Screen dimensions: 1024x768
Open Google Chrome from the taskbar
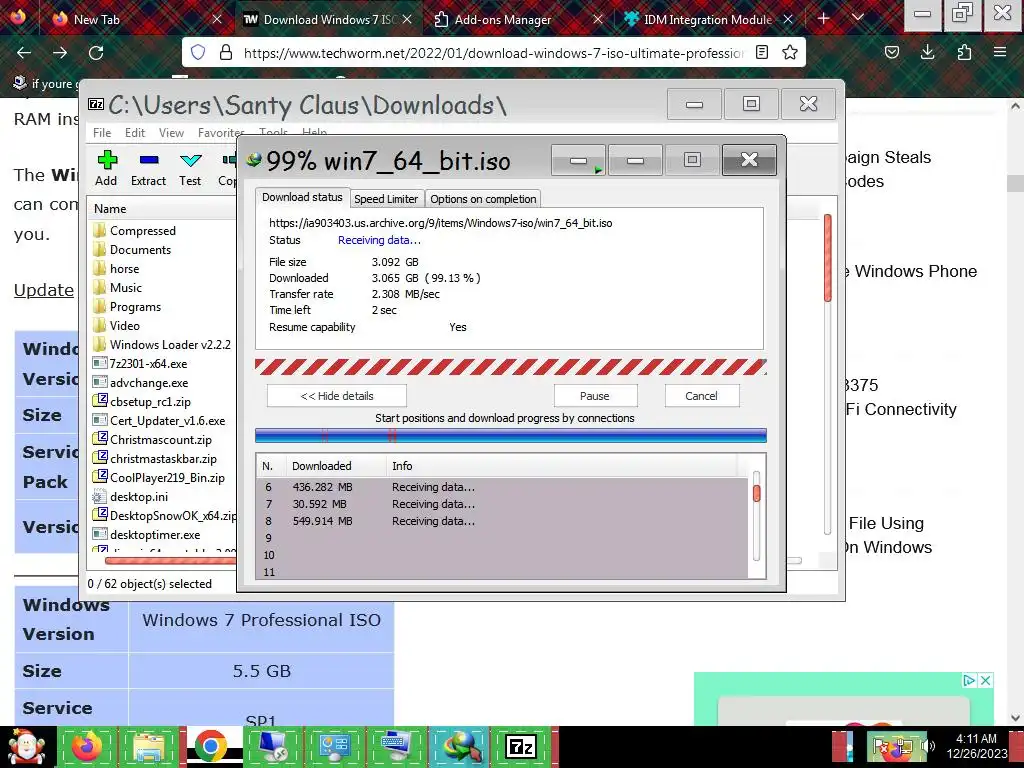[210, 746]
